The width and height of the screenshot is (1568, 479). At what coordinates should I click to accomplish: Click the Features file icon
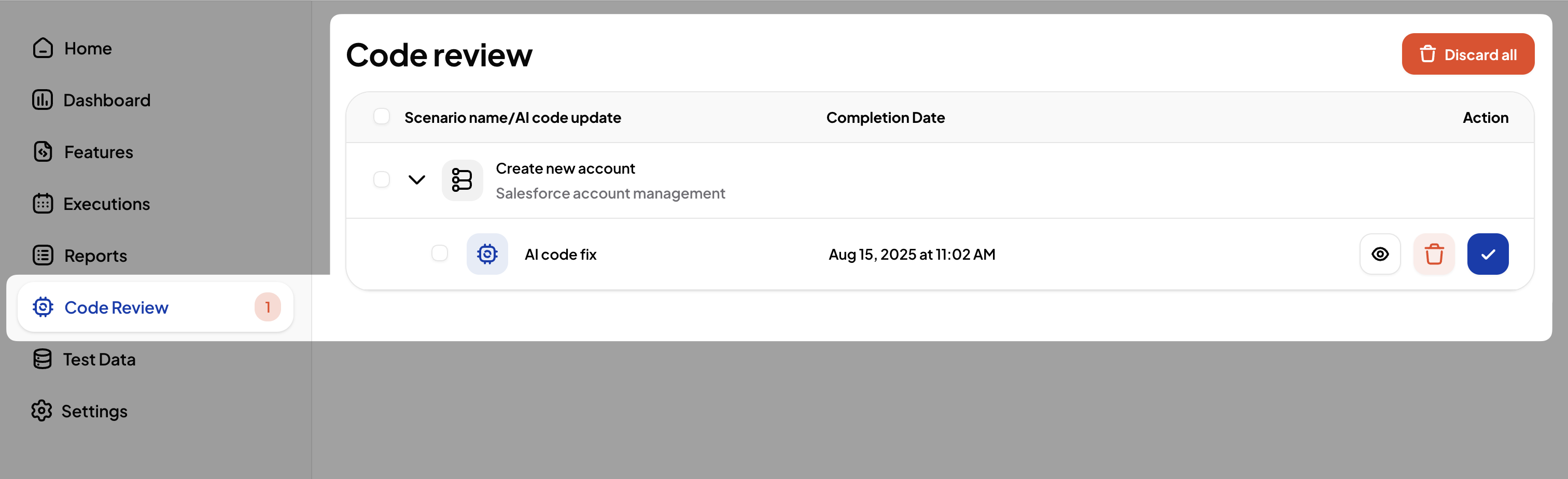tap(43, 151)
